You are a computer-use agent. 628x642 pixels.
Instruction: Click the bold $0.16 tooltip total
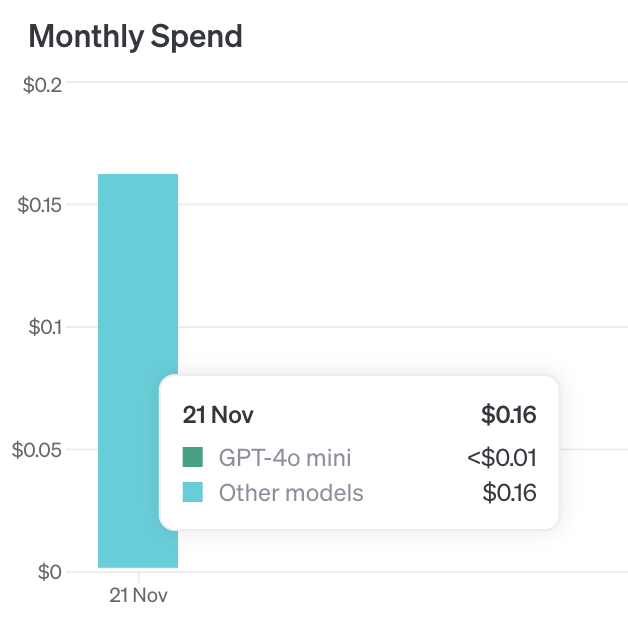point(508,414)
